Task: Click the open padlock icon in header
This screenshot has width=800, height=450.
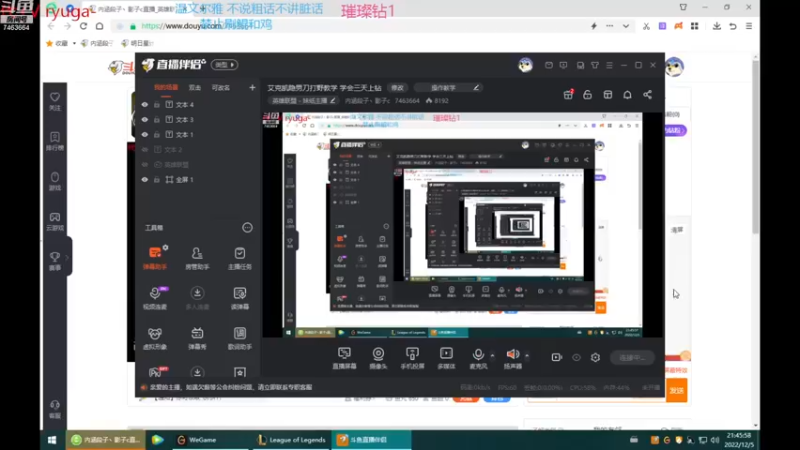Action: pos(587,95)
